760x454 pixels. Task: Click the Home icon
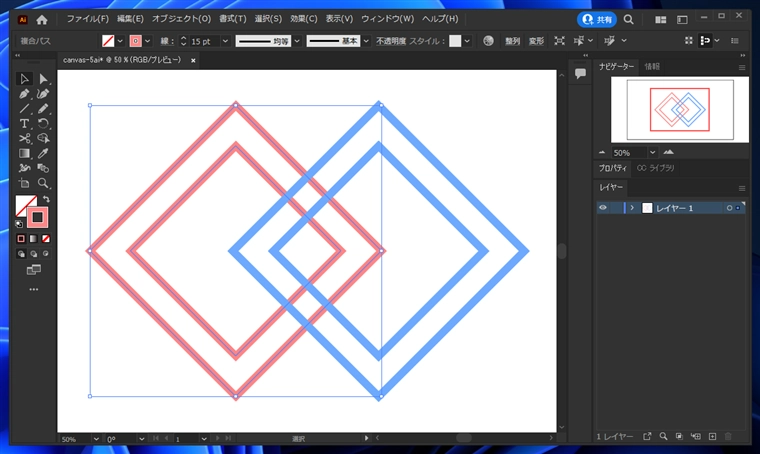point(42,19)
